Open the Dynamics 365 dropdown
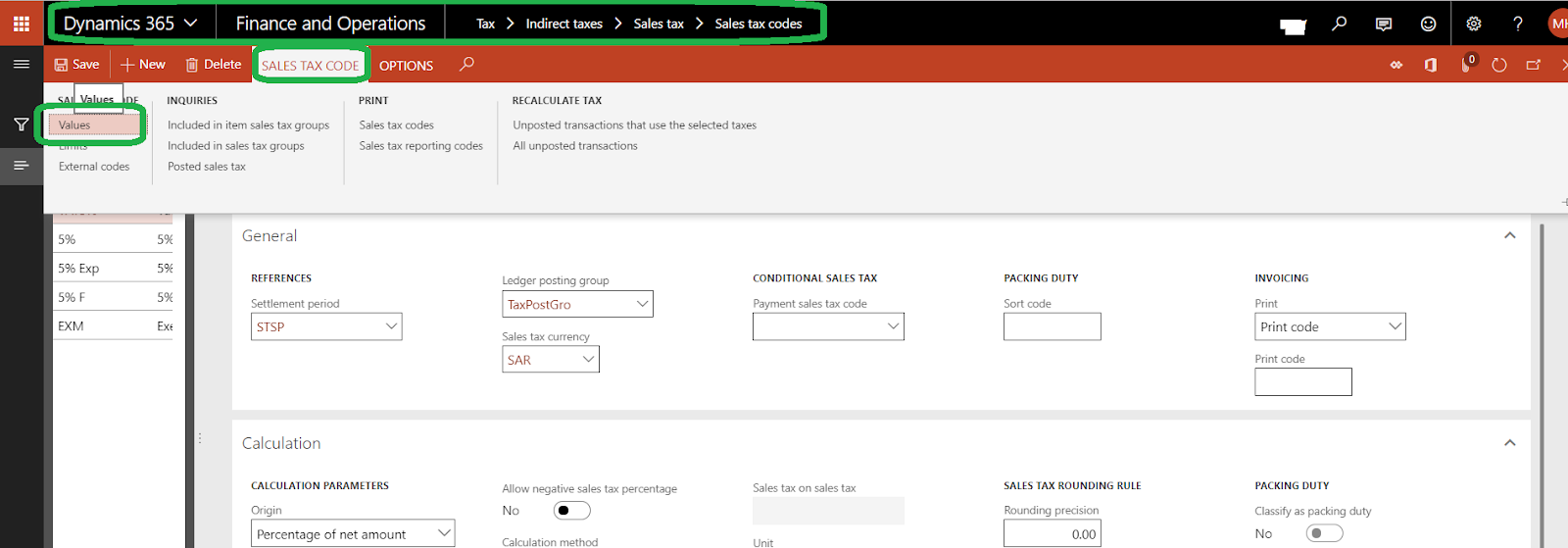 [x=130, y=24]
